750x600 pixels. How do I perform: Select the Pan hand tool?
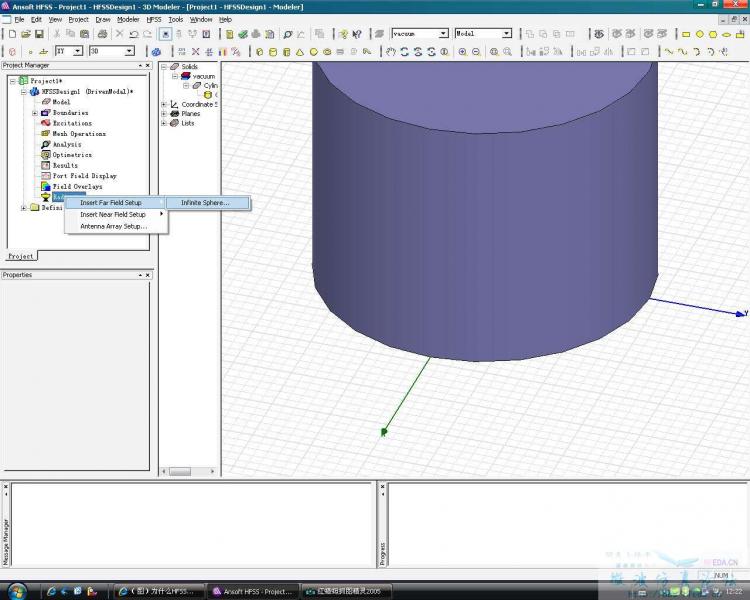[391, 52]
